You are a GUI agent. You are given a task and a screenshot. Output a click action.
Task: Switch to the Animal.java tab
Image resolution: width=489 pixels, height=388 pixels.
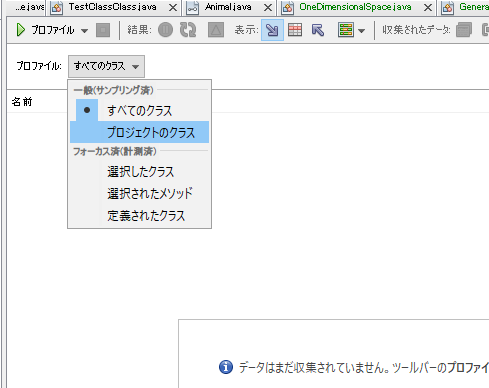click(x=228, y=7)
